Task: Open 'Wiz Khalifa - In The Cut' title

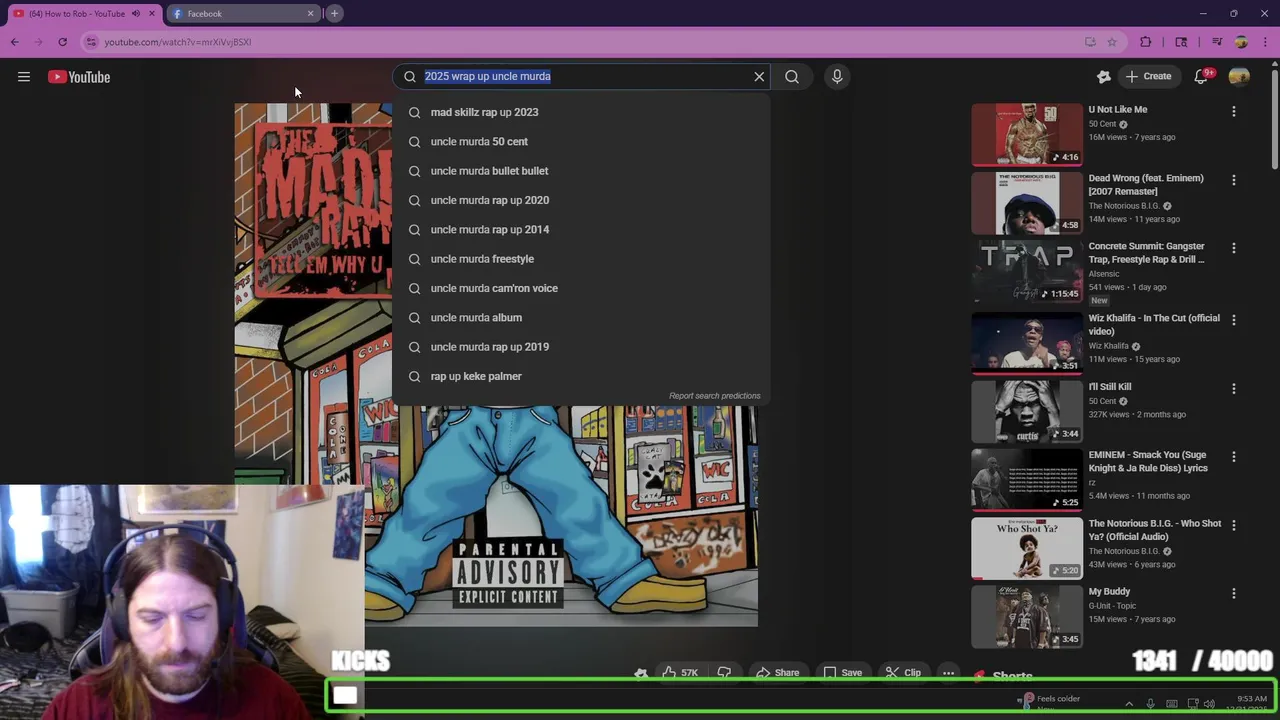Action: coord(1154,325)
